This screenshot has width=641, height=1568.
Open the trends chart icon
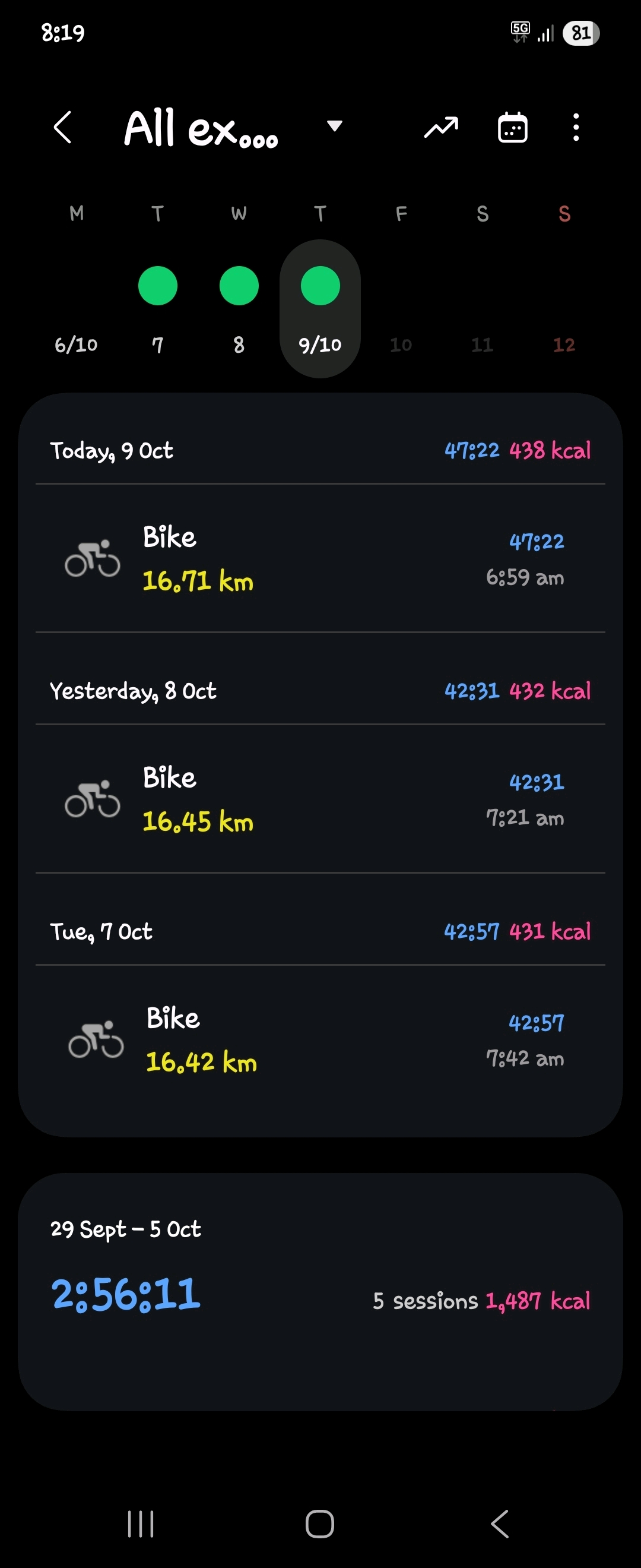(441, 127)
